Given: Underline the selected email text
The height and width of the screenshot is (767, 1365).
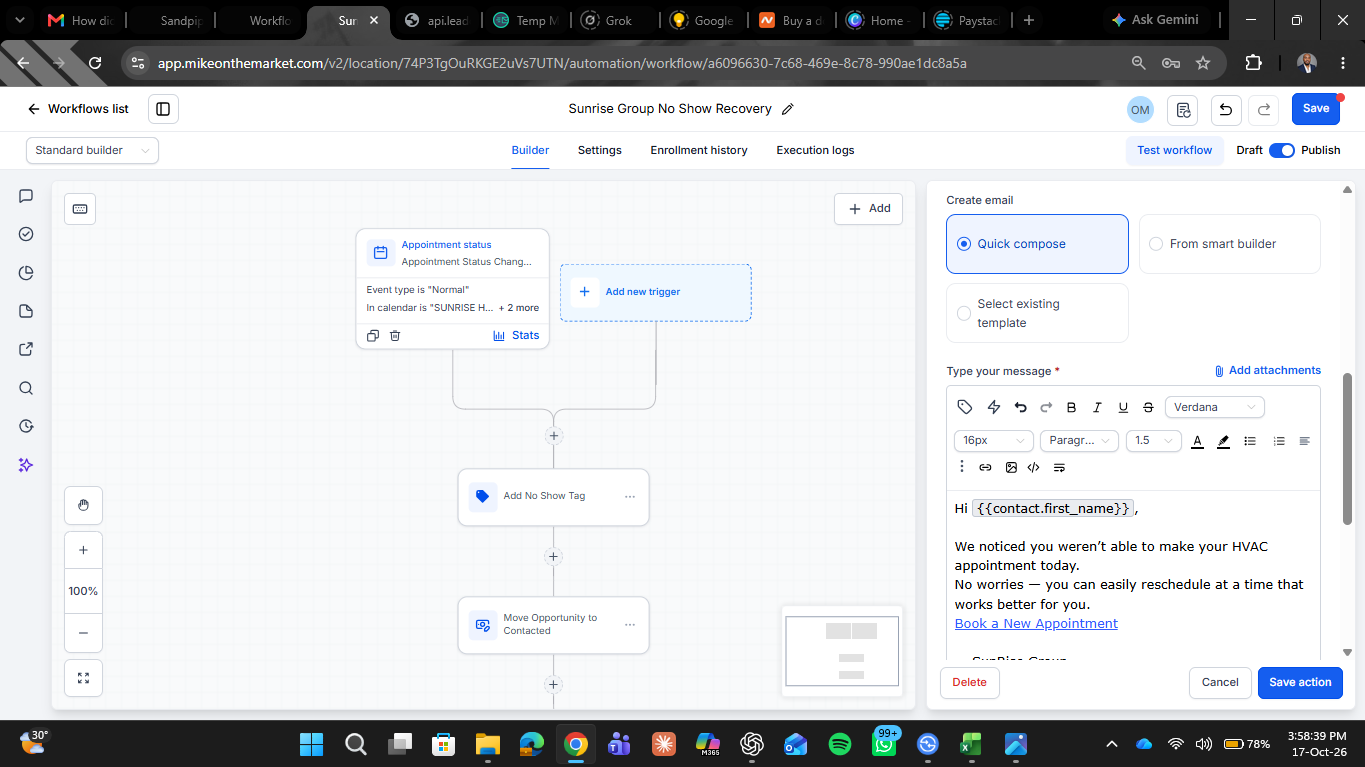Looking at the screenshot, I should (x=1123, y=407).
